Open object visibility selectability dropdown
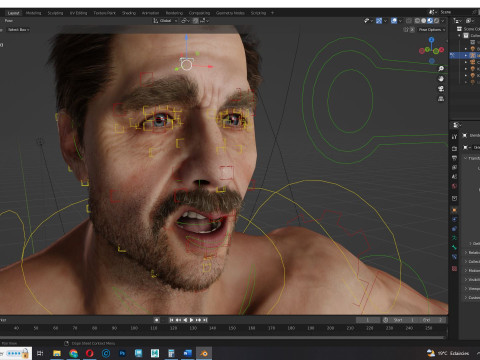Viewport: 480px width, 360px height. [x=368, y=21]
